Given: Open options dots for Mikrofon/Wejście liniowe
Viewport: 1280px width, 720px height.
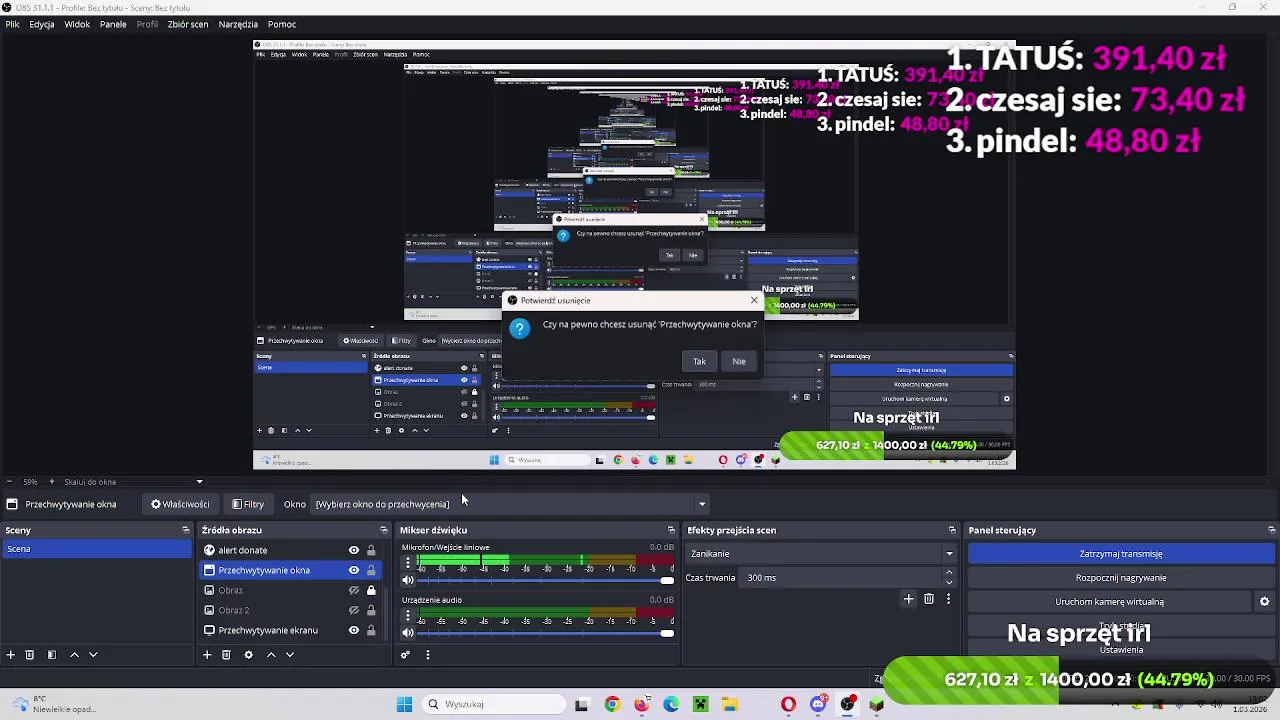Looking at the screenshot, I should pyautogui.click(x=407, y=562).
